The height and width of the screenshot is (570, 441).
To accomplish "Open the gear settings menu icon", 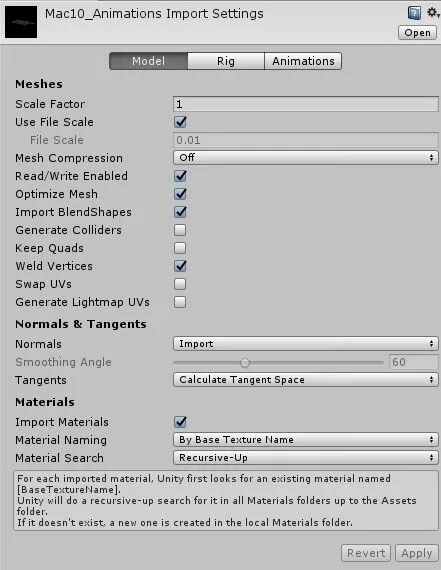I will pos(433,12).
